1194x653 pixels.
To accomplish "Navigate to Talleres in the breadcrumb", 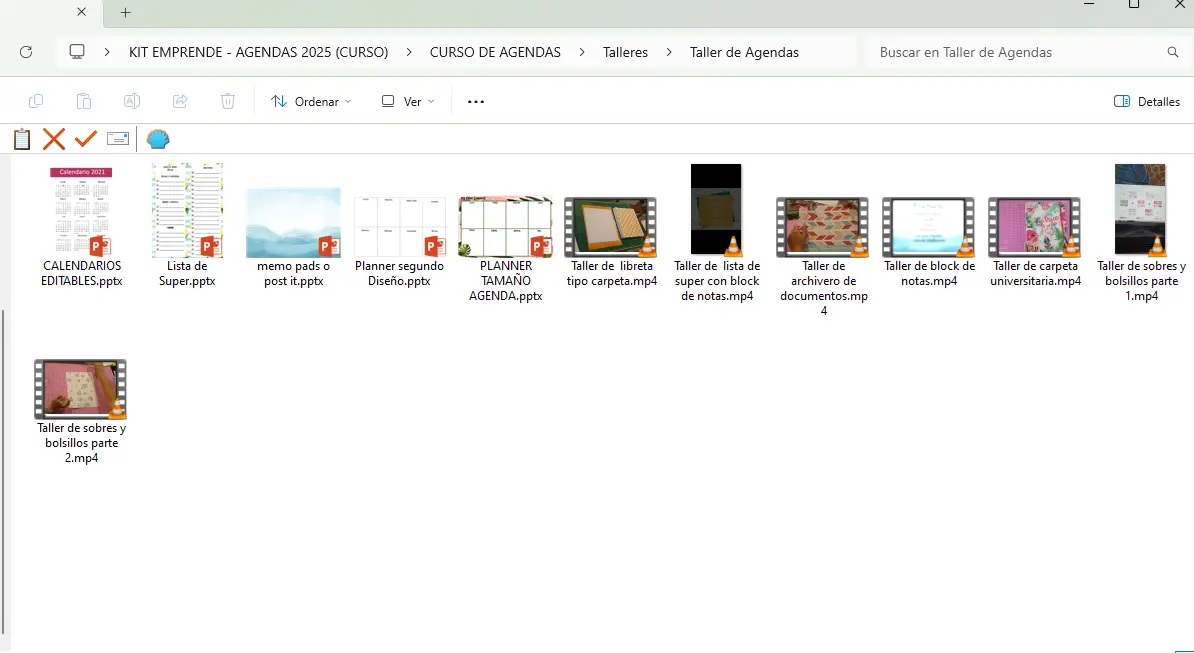I will (625, 52).
